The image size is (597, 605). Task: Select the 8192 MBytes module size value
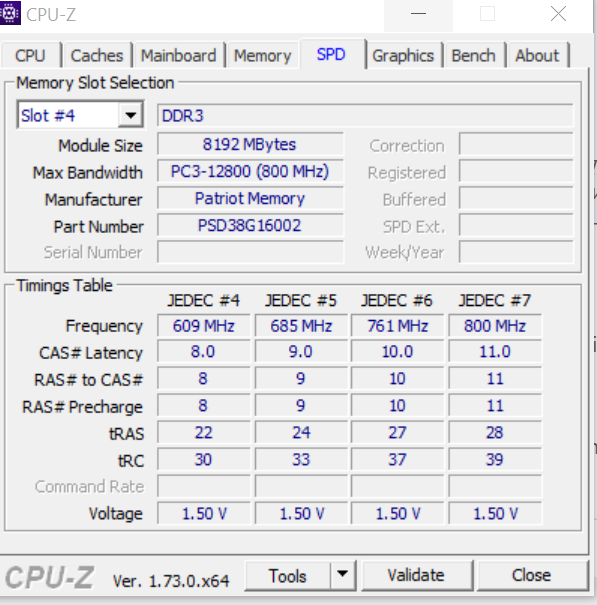250,144
